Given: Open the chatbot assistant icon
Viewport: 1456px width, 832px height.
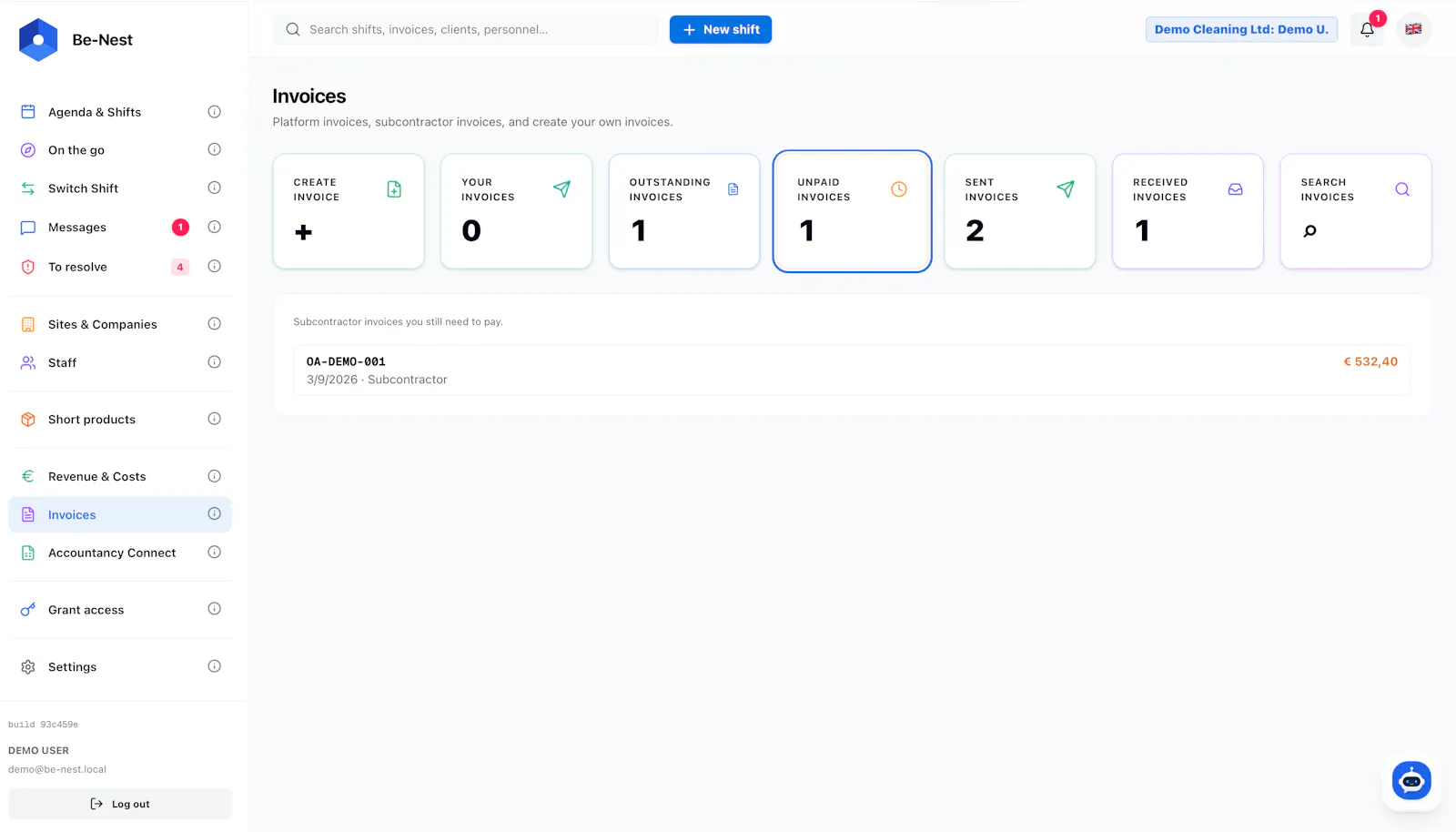Looking at the screenshot, I should (x=1411, y=781).
